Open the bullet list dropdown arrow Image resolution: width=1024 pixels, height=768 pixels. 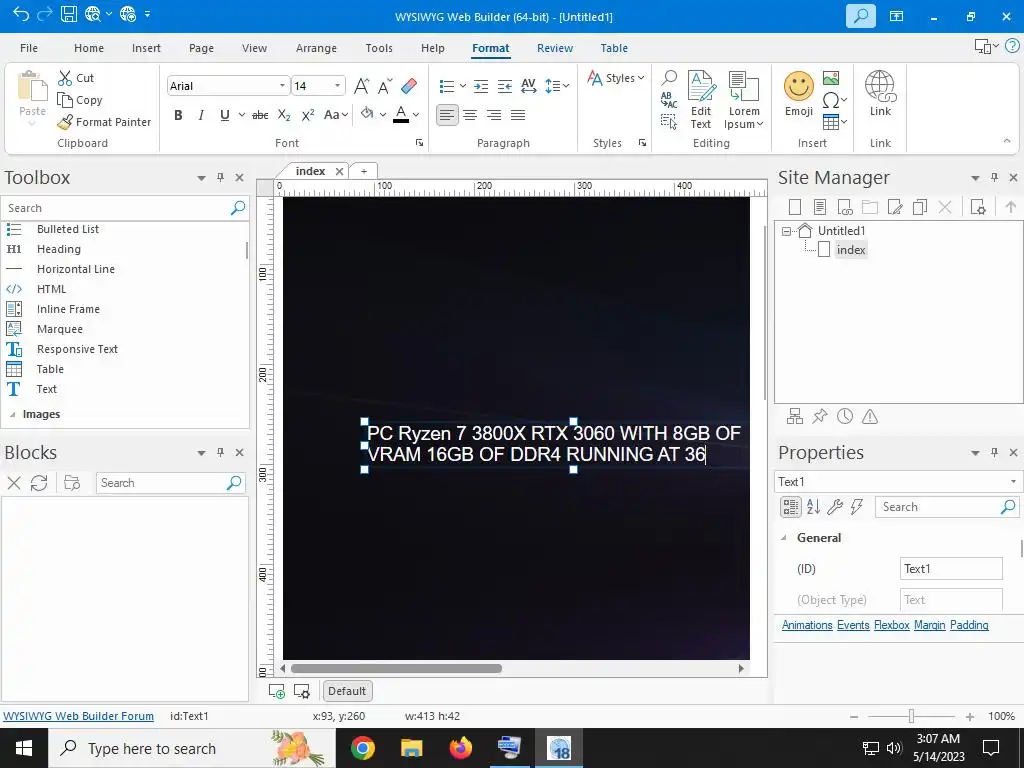pyautogui.click(x=463, y=86)
